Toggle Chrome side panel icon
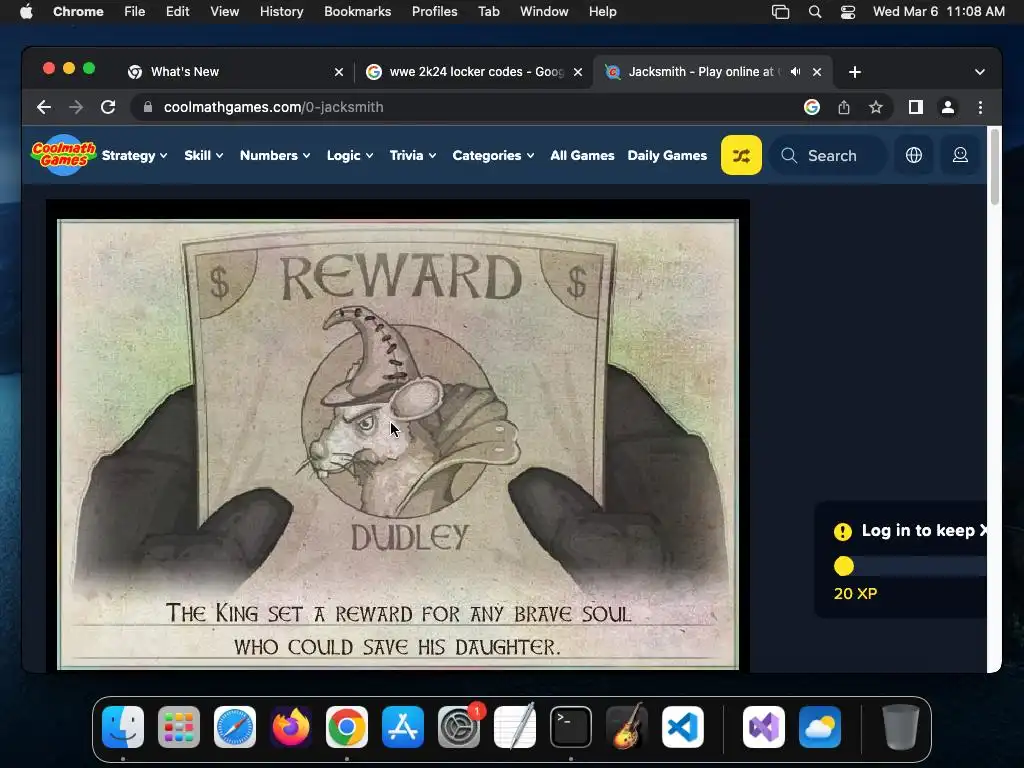This screenshot has width=1024, height=768. [916, 107]
